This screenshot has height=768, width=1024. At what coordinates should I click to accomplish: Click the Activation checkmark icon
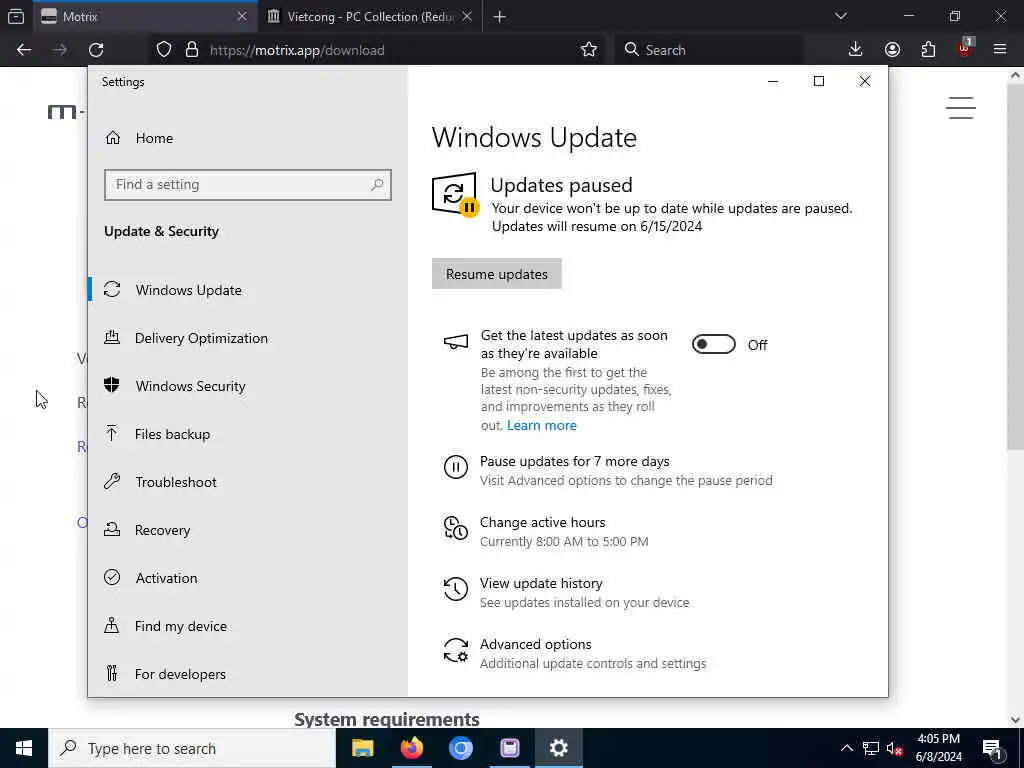[112, 577]
